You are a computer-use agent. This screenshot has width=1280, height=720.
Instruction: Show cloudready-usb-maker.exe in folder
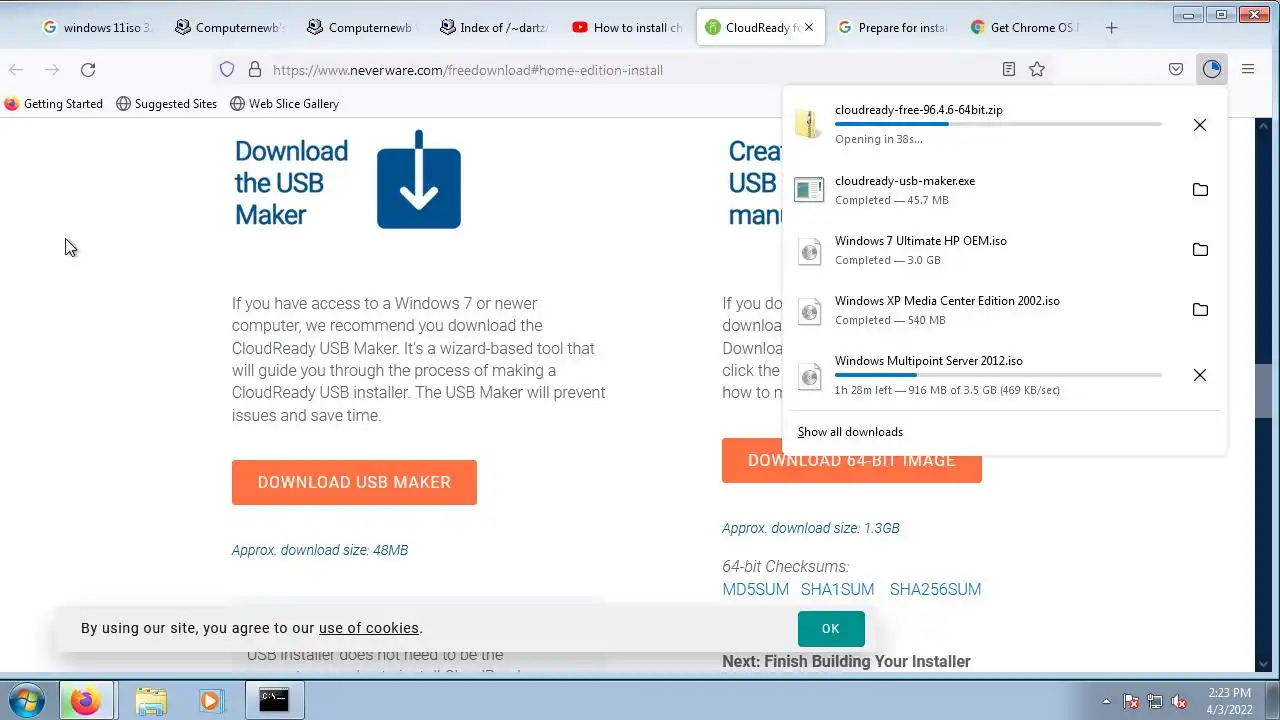point(1200,190)
